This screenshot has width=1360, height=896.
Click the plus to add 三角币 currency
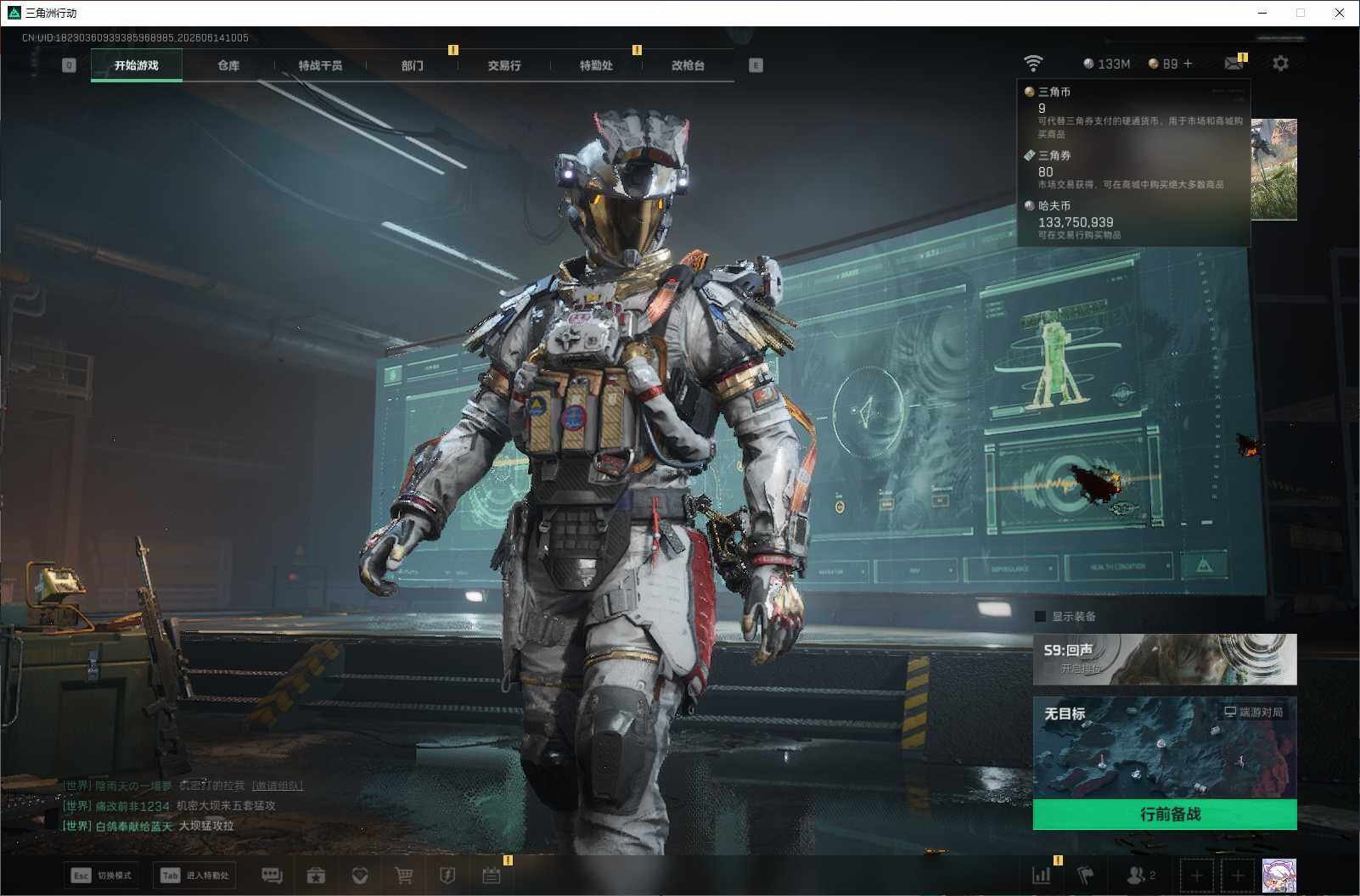(x=1188, y=64)
